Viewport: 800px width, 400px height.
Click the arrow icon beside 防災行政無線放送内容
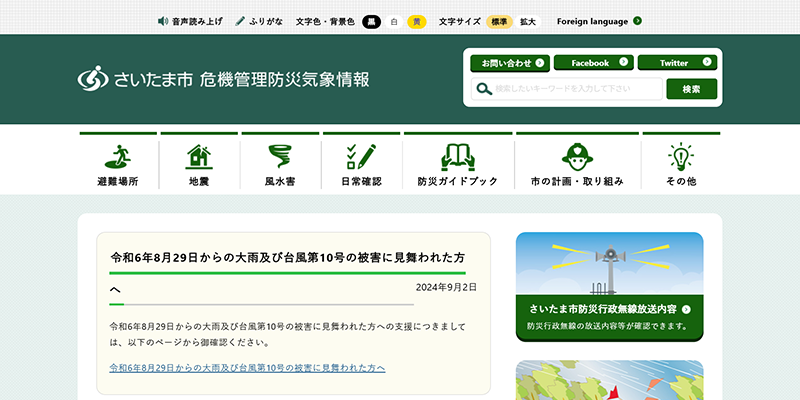[686, 309]
